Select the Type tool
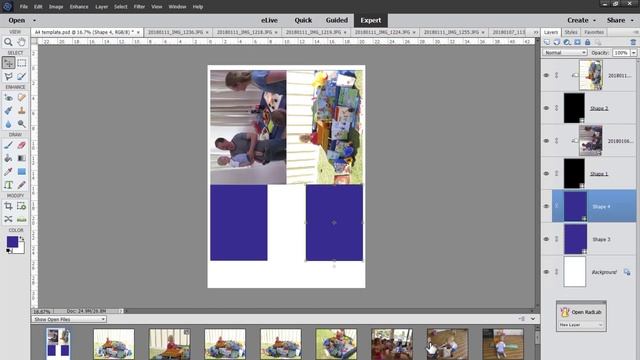Image resolution: width=640 pixels, height=360 pixels. (x=8, y=185)
